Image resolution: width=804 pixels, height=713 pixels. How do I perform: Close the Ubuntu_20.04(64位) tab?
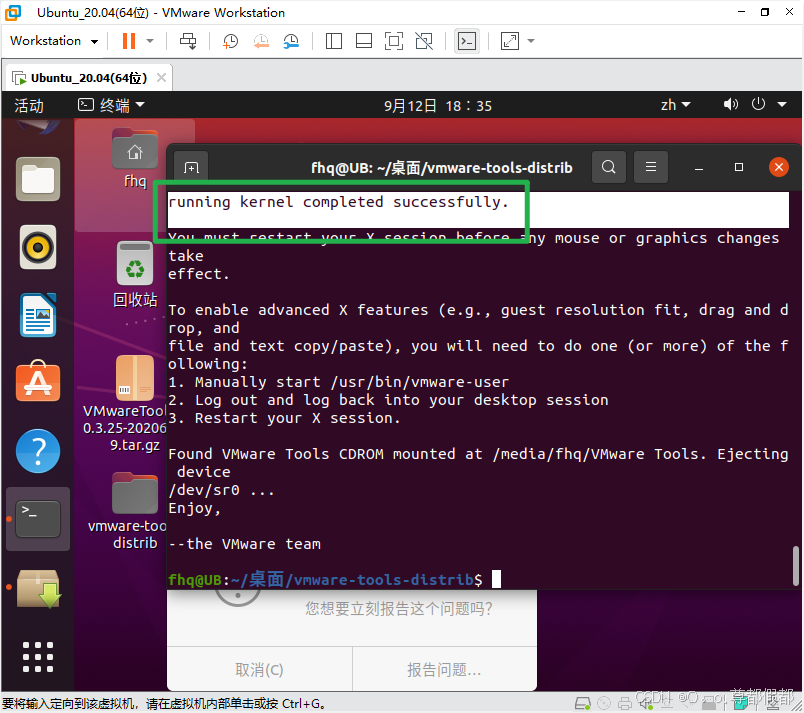pos(161,77)
